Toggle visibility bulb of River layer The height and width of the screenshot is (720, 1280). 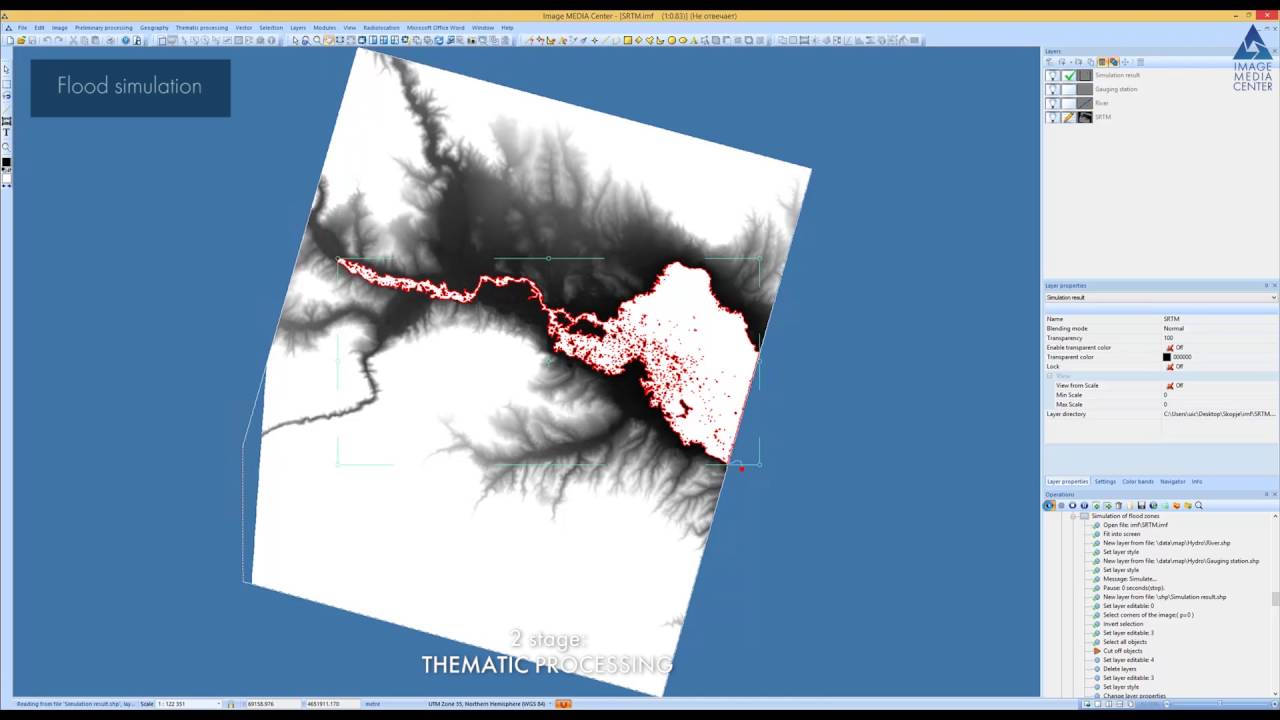(1052, 103)
